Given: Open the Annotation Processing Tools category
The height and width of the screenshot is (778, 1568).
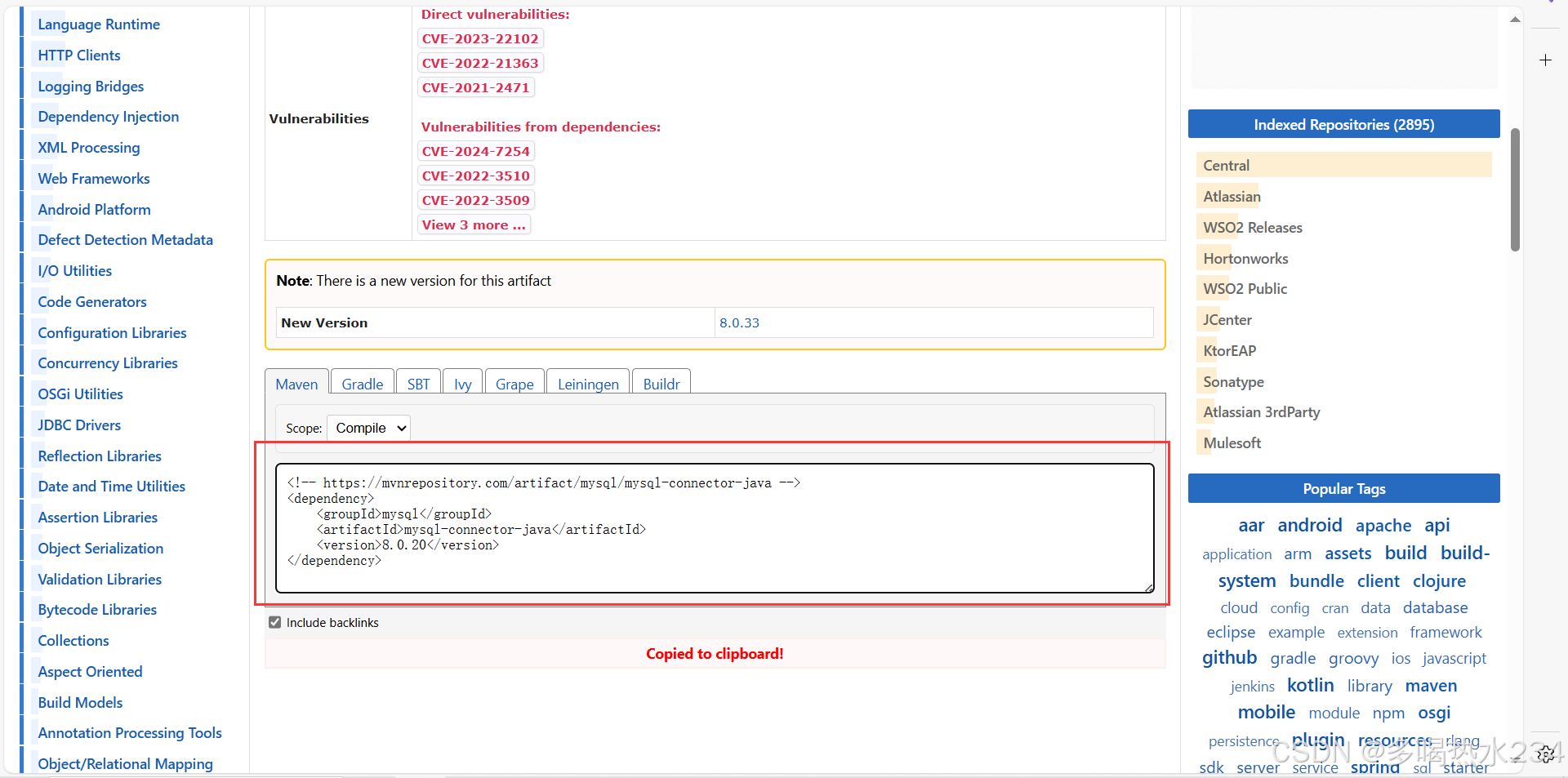Looking at the screenshot, I should (x=130, y=733).
